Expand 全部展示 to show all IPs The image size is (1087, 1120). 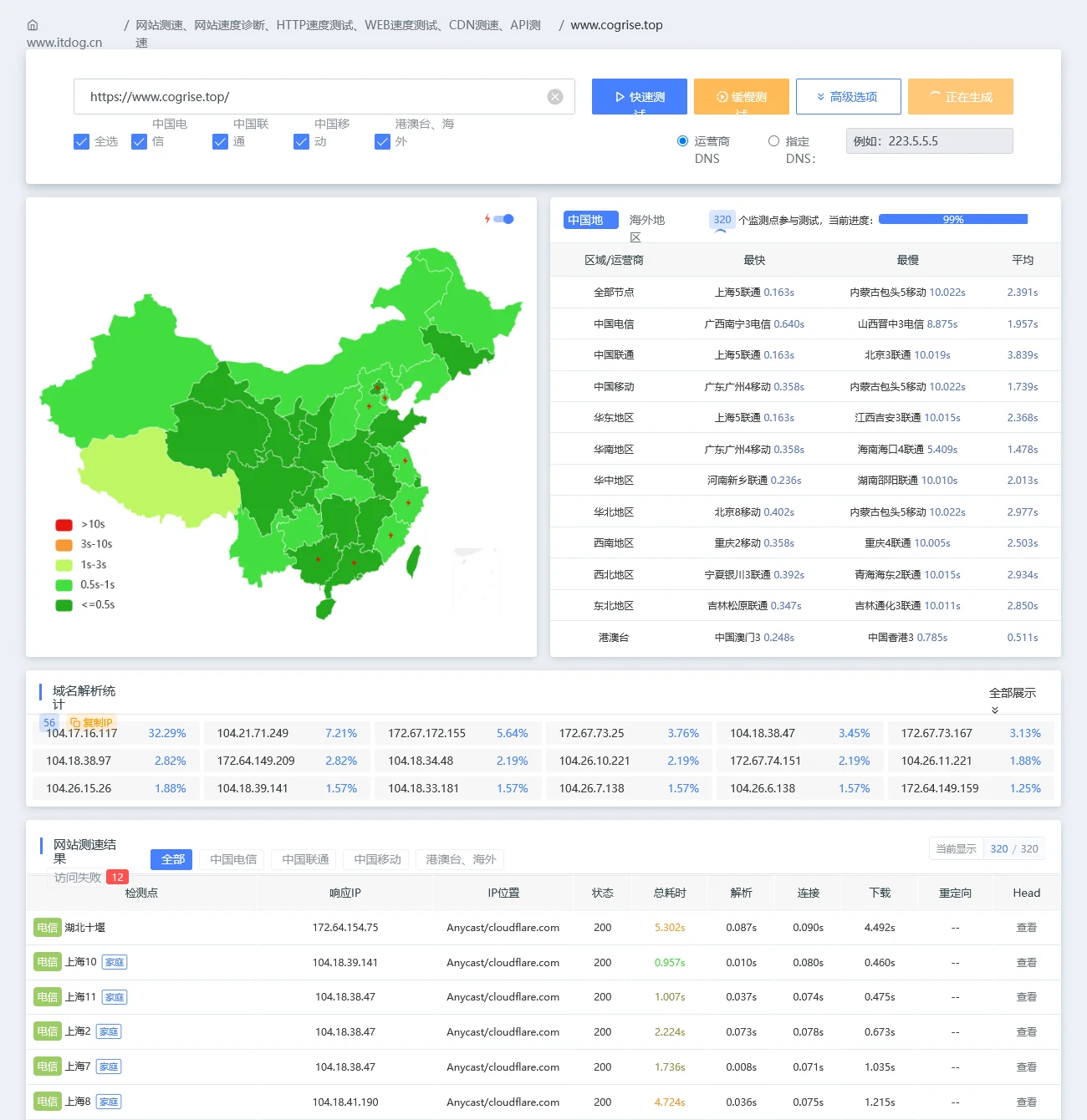click(1013, 699)
